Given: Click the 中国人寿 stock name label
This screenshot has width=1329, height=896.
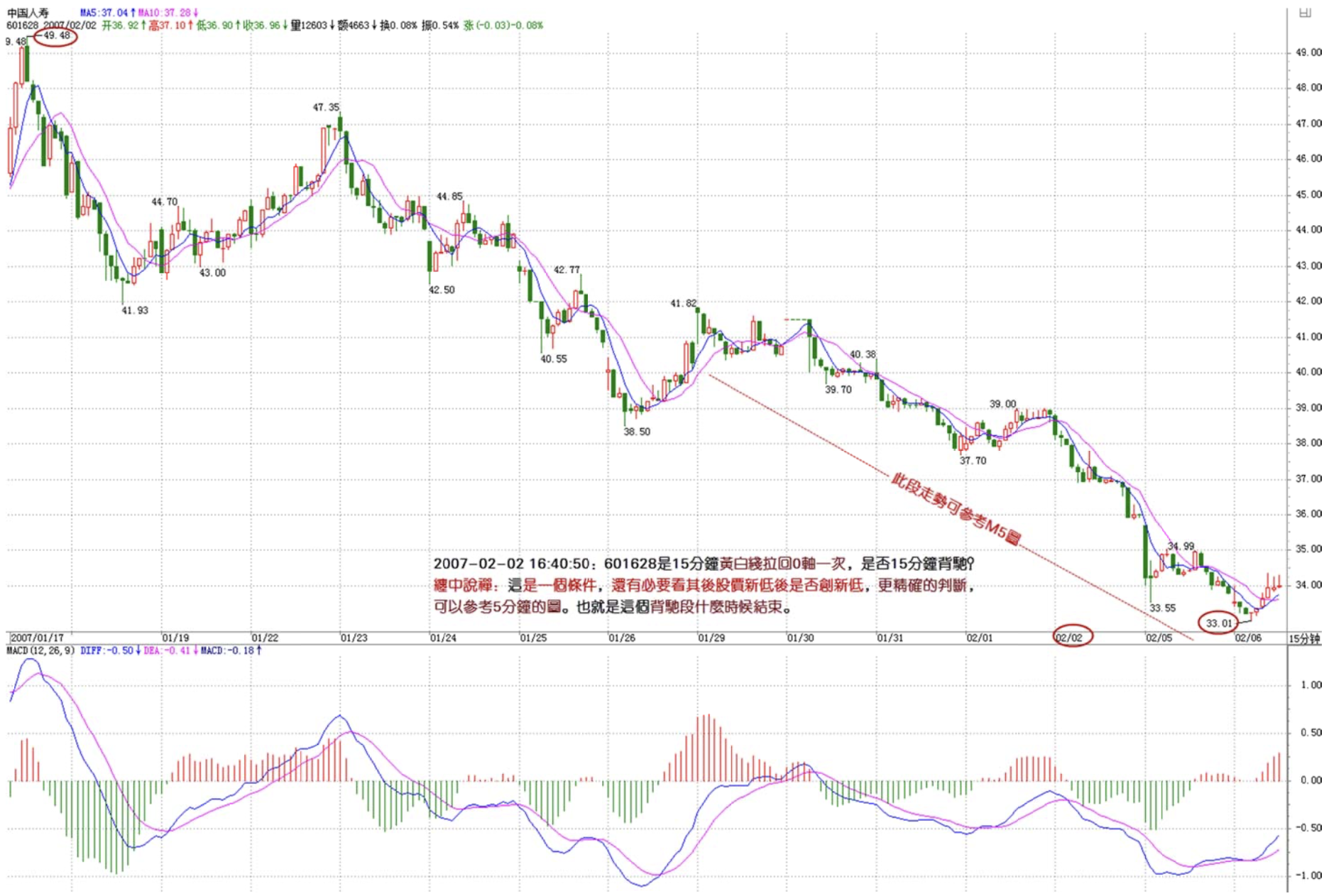Looking at the screenshot, I should pyautogui.click(x=28, y=13).
